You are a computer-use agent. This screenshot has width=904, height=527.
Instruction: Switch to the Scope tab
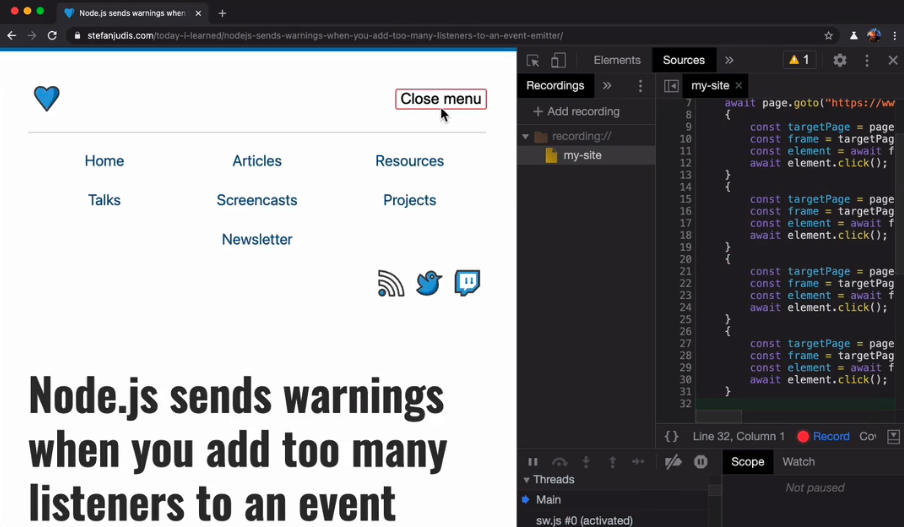tap(748, 462)
